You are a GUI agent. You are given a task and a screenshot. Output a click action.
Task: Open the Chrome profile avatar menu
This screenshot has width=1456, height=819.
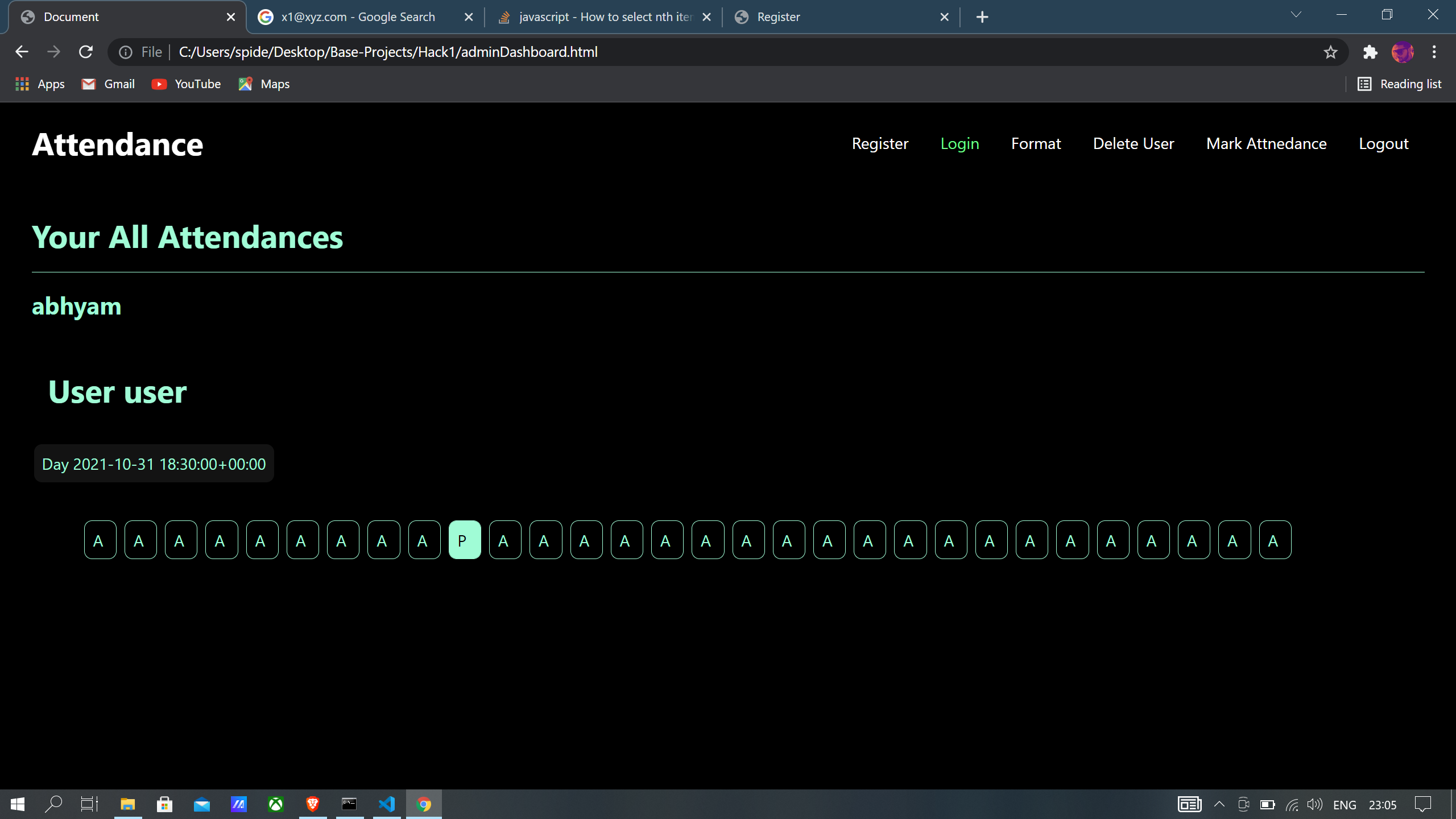point(1402,52)
